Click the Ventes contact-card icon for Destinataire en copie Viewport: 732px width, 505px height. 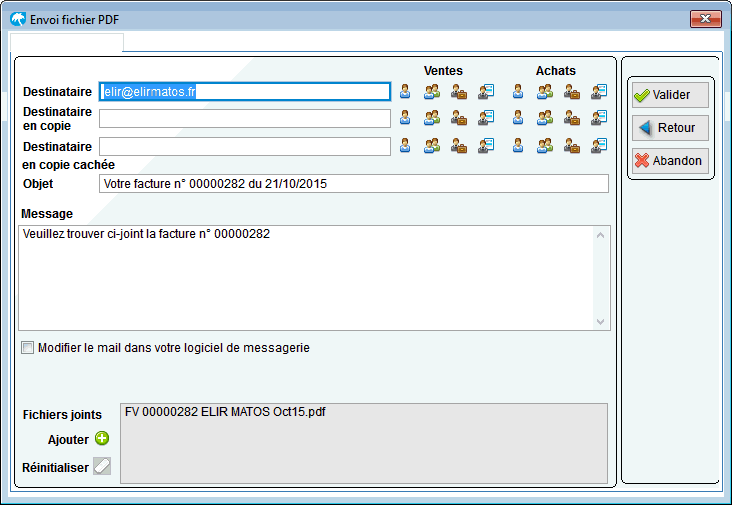point(486,118)
